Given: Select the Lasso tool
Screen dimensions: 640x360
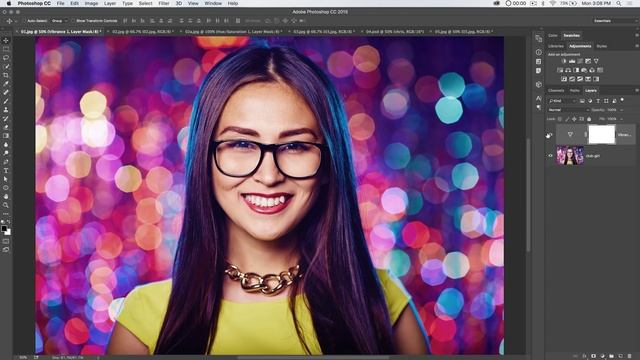Looking at the screenshot, I should click(x=6, y=58).
